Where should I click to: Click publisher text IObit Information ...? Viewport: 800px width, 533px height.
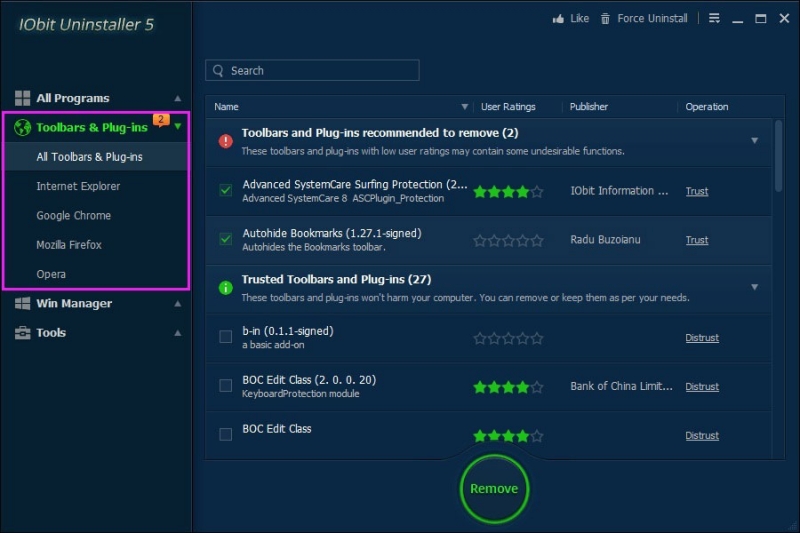pyautogui.click(x=619, y=191)
